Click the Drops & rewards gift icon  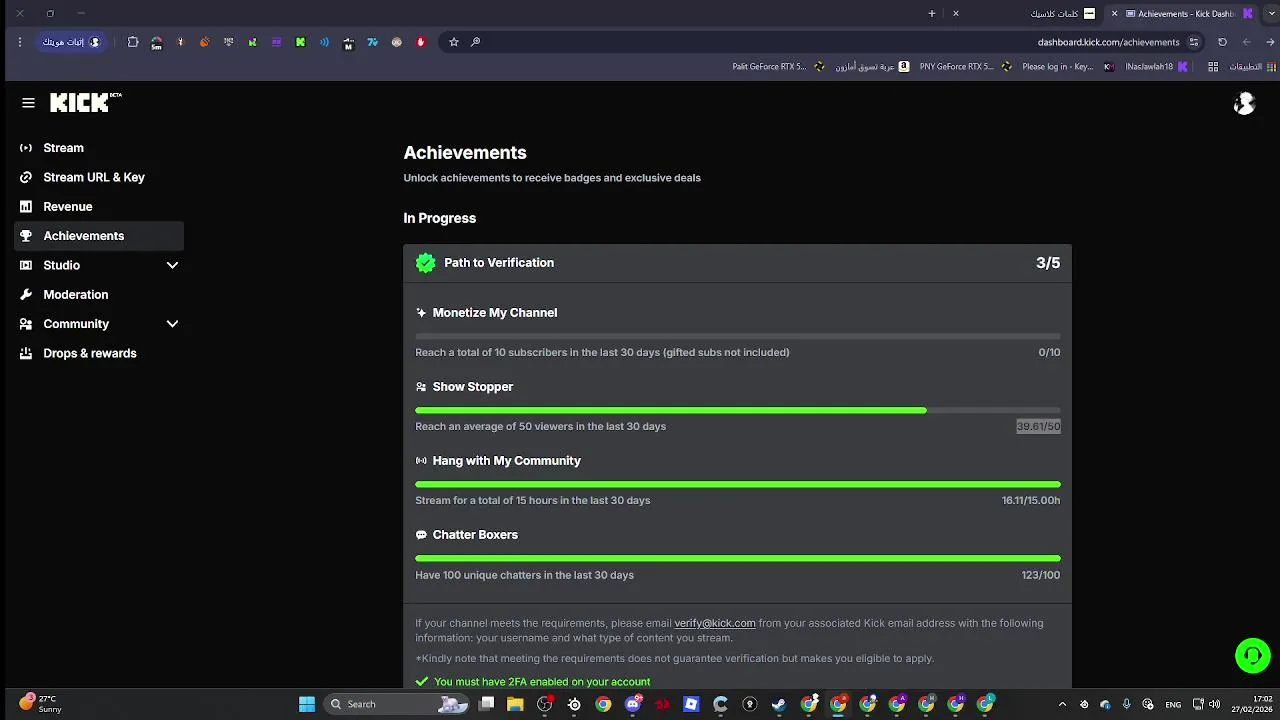click(26, 353)
